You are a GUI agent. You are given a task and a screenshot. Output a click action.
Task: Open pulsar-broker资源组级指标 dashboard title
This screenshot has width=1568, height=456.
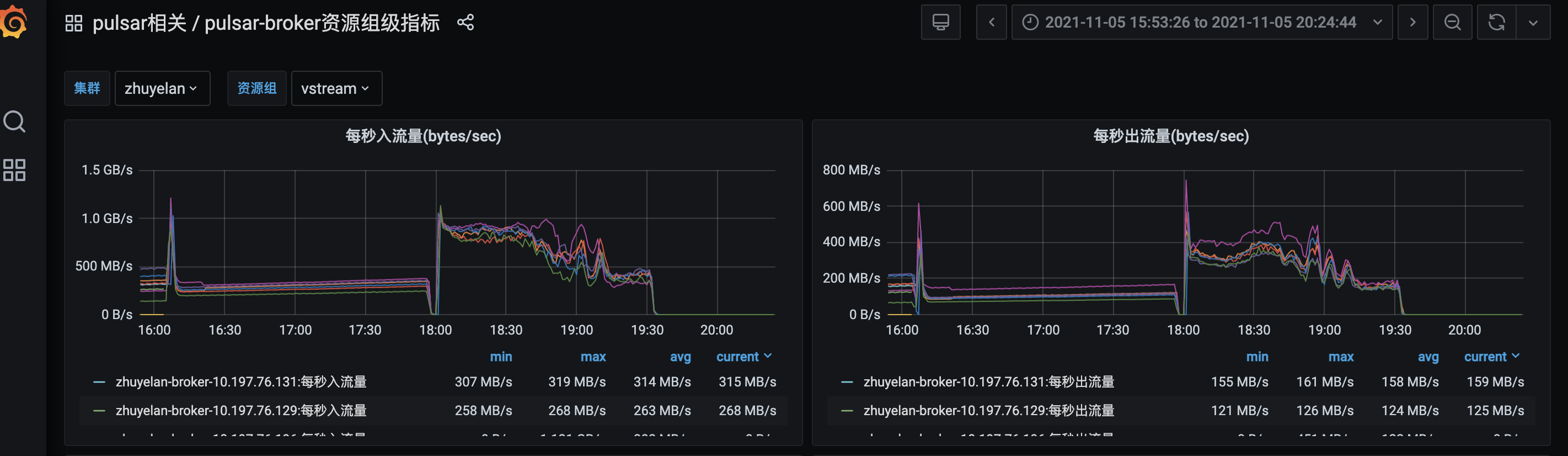tap(322, 23)
